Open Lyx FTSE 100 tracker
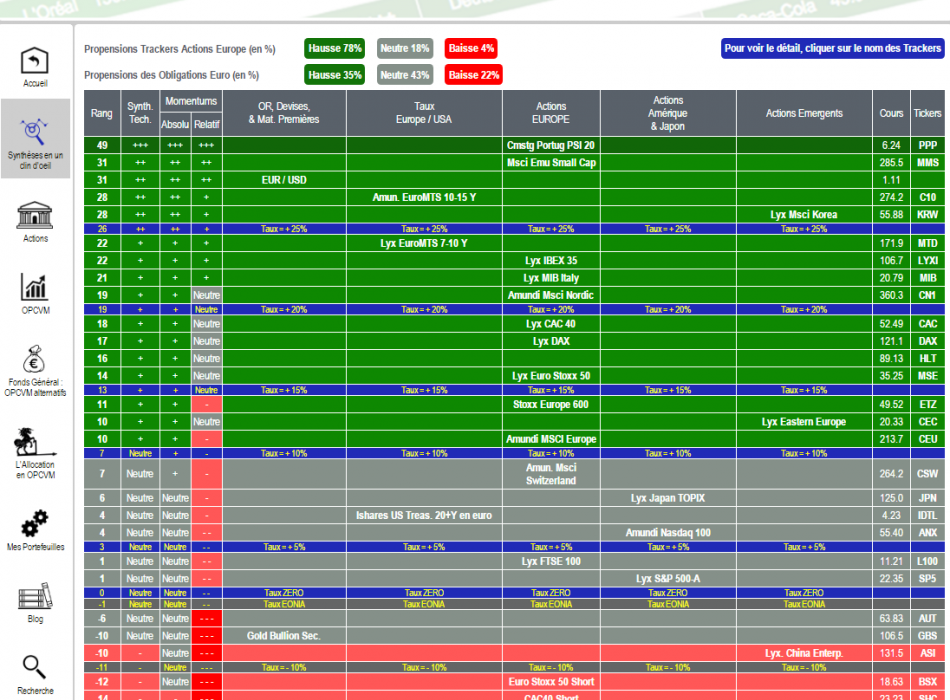The width and height of the screenshot is (950, 700). (551, 561)
